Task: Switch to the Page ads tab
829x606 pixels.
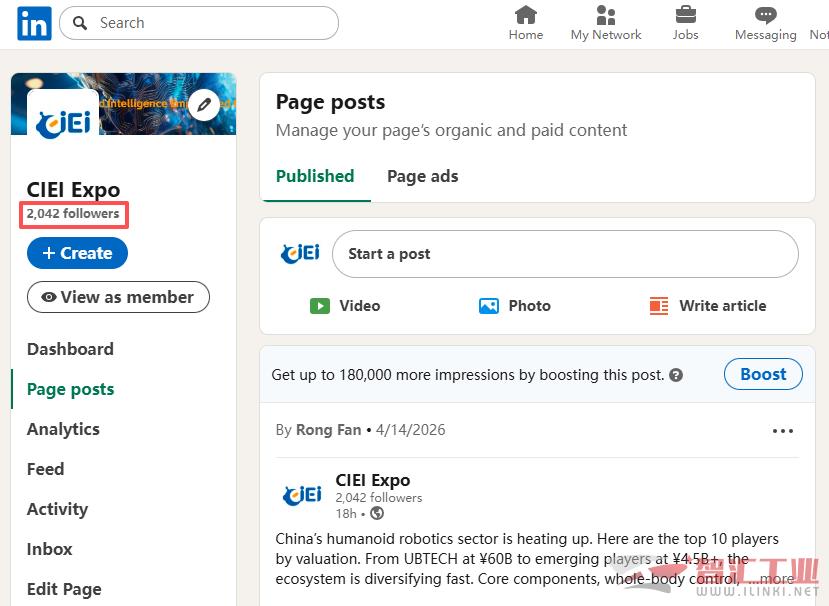Action: (422, 176)
